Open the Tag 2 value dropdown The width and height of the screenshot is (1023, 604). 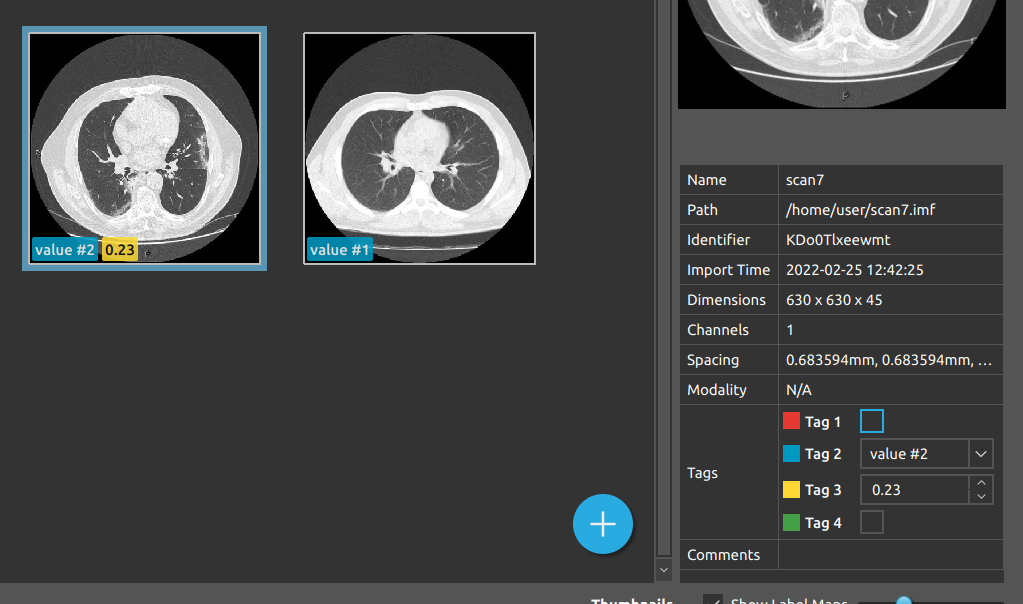pos(981,454)
